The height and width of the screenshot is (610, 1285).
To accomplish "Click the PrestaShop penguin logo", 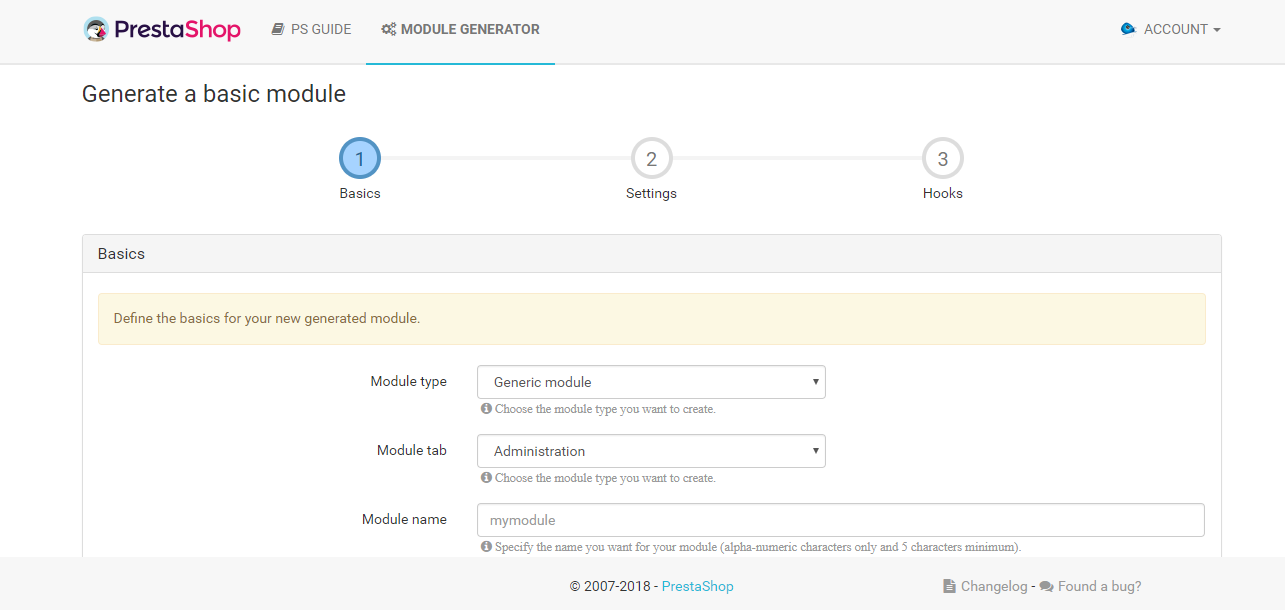I will point(97,30).
